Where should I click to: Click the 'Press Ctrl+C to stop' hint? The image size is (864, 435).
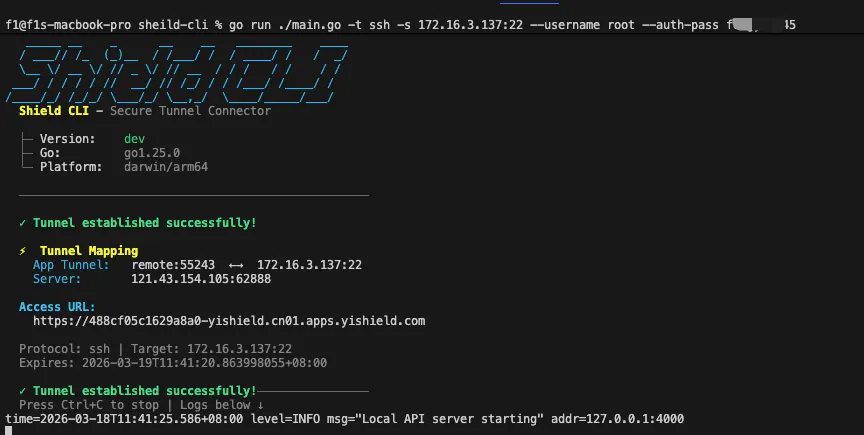point(89,405)
